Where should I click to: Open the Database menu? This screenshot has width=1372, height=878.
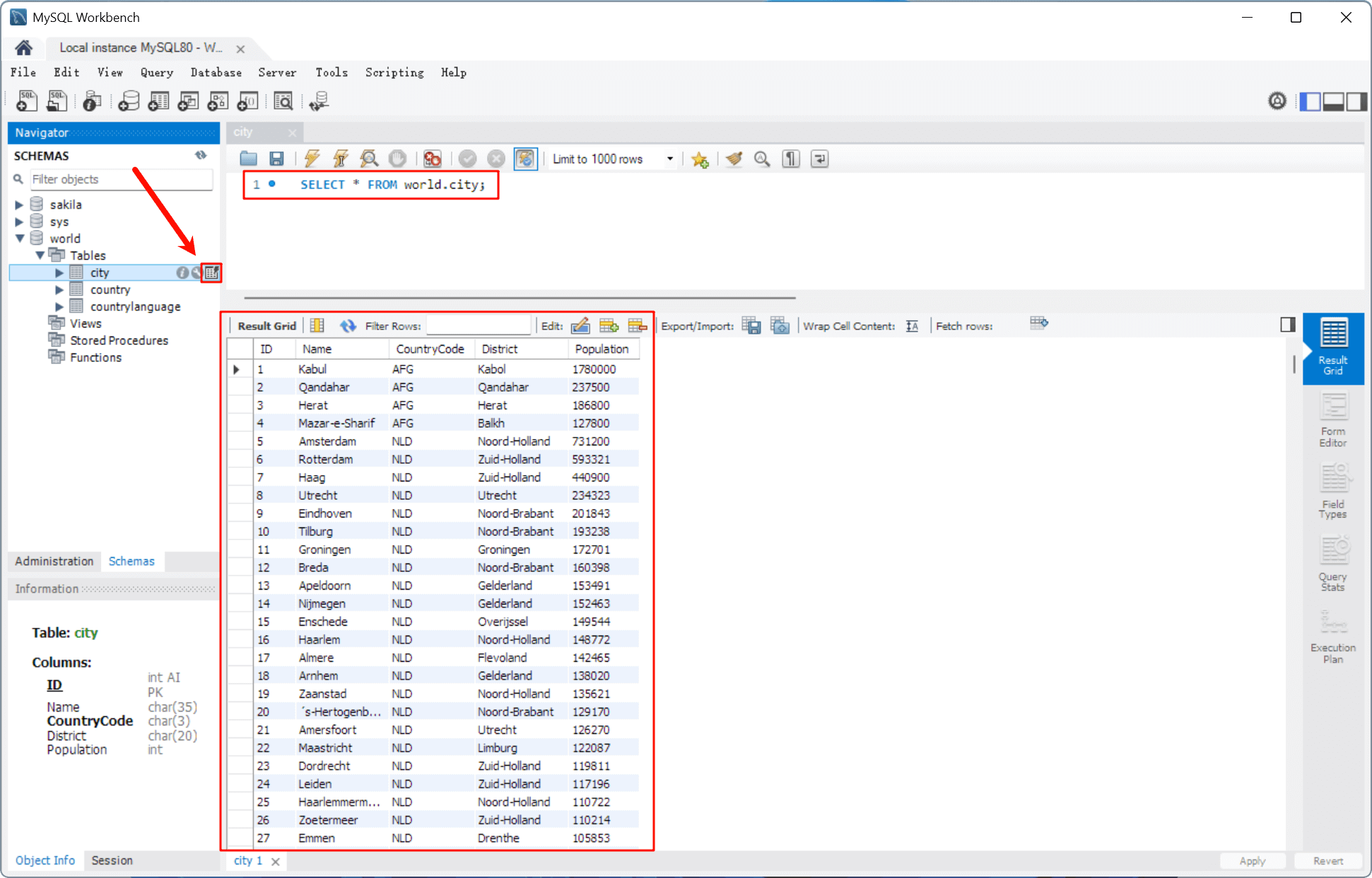(x=216, y=72)
